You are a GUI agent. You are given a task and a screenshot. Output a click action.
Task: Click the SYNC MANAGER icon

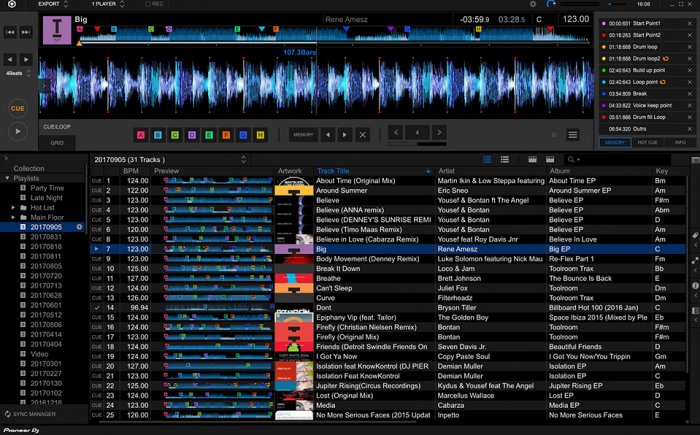8,413
